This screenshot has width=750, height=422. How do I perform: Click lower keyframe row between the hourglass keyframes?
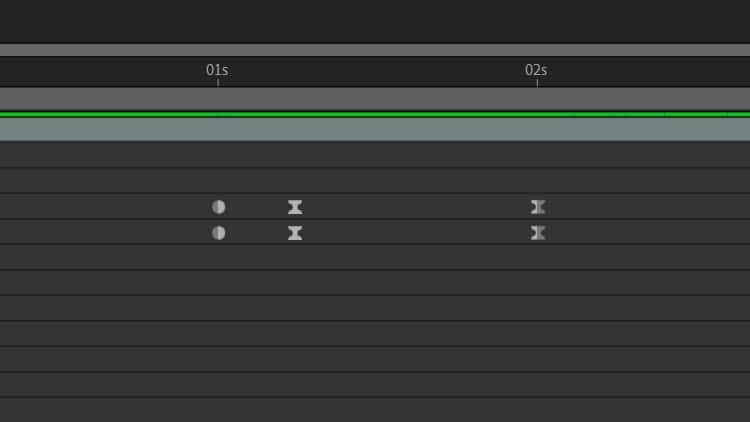[416, 233]
